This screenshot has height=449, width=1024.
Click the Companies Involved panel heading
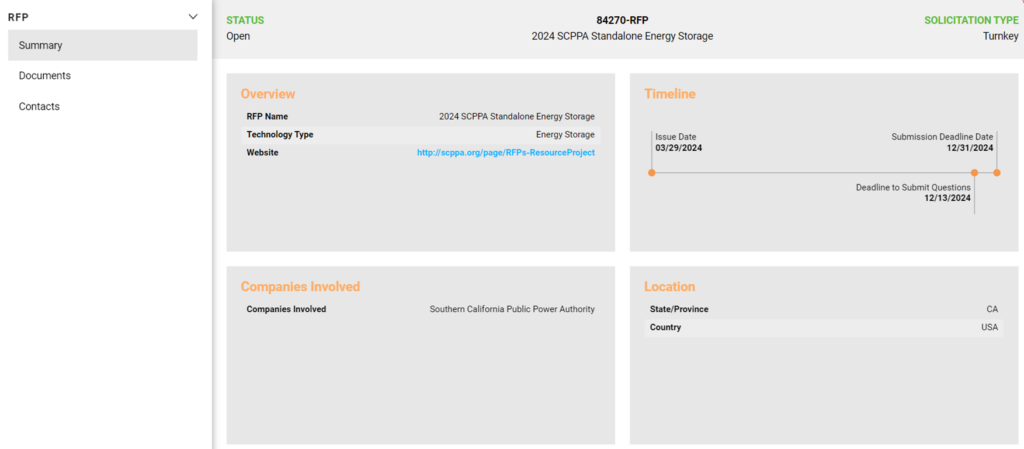[300, 287]
